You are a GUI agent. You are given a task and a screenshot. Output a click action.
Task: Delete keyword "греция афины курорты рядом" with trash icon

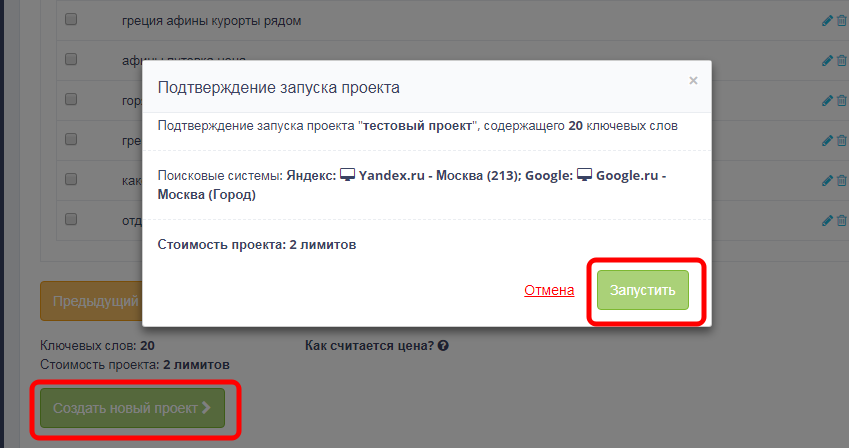(x=840, y=20)
